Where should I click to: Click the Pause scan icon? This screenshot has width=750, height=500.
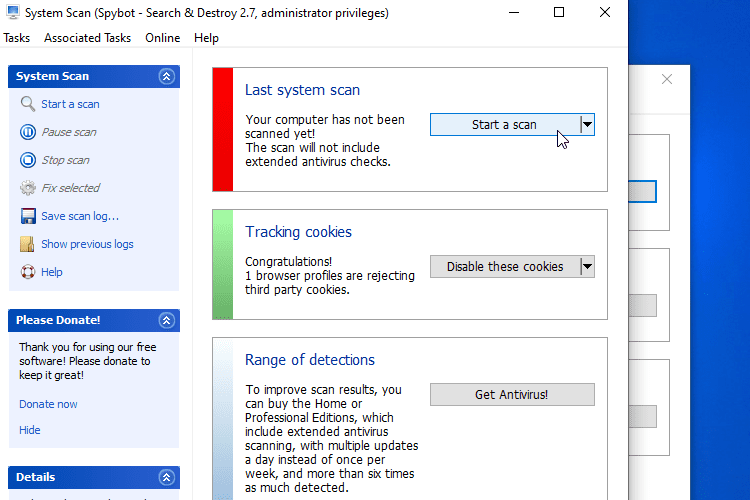coord(28,132)
